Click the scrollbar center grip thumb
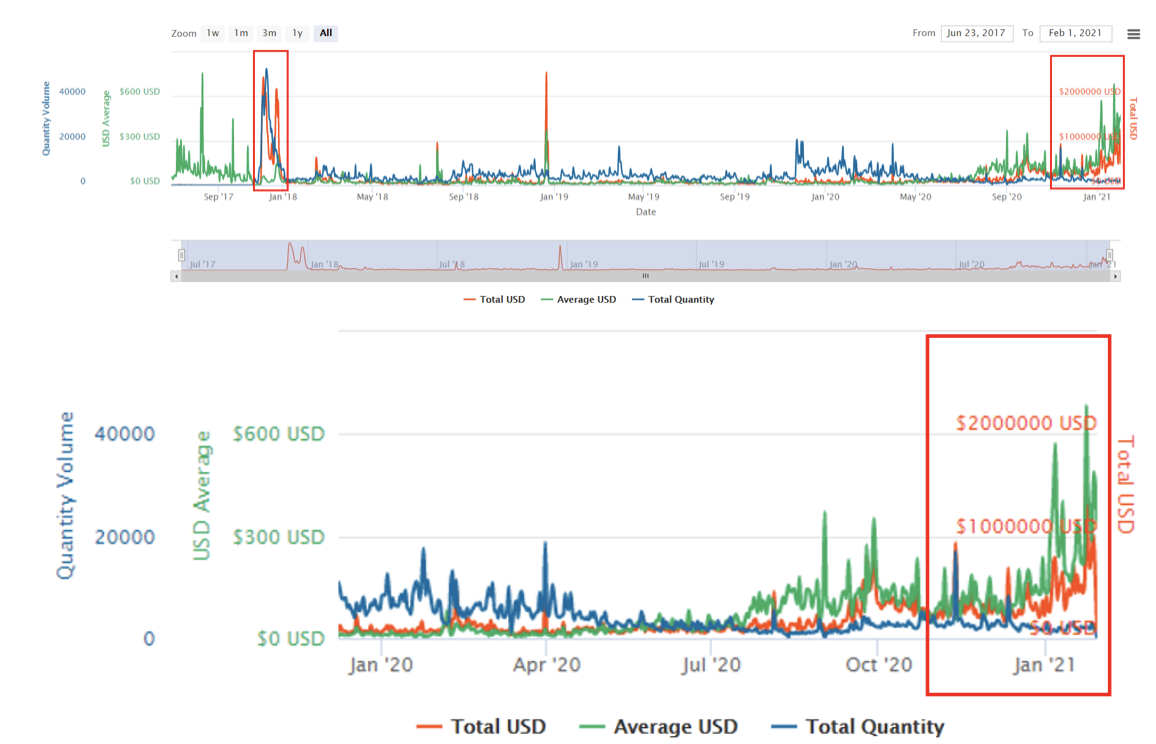 [x=645, y=276]
